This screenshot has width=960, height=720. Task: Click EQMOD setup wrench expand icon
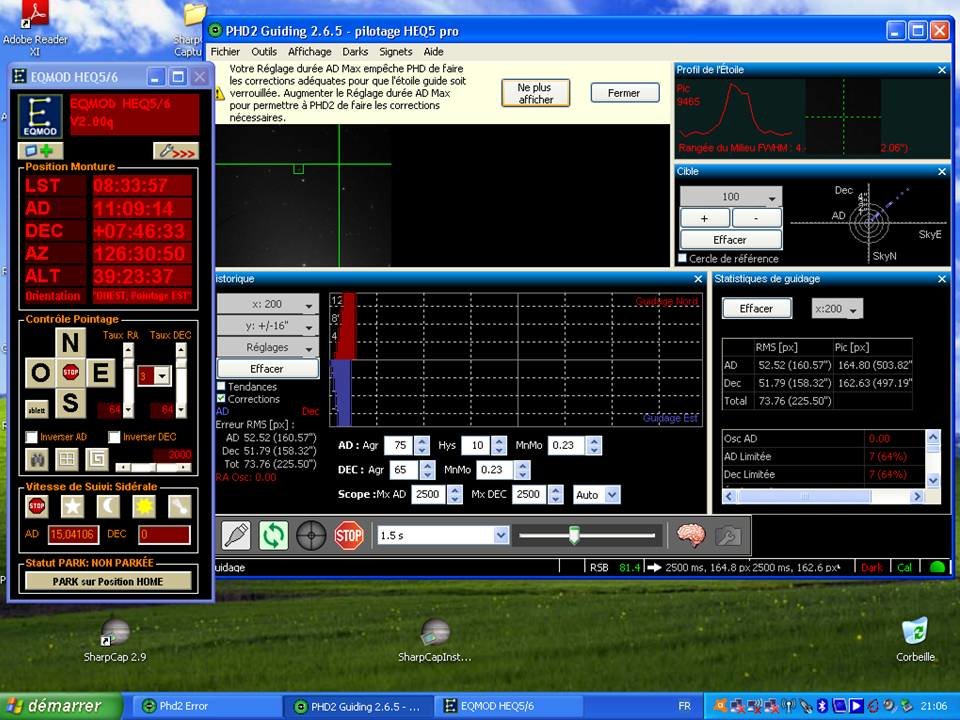click(x=176, y=151)
